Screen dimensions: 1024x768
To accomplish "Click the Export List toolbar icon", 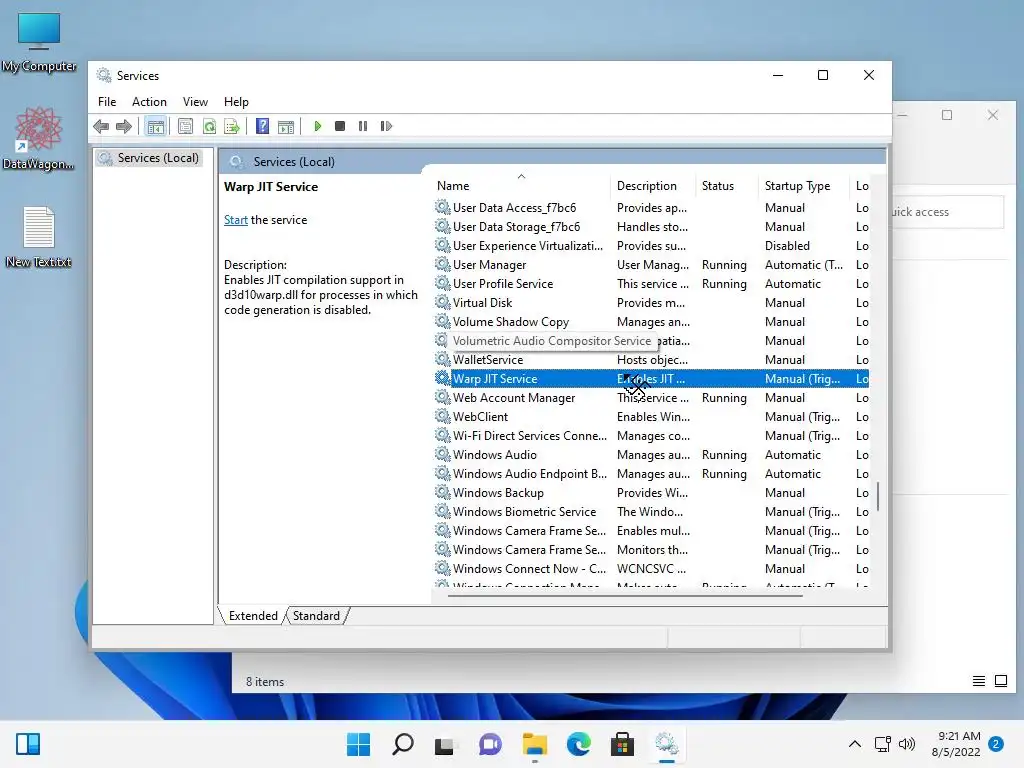I will tap(232, 126).
